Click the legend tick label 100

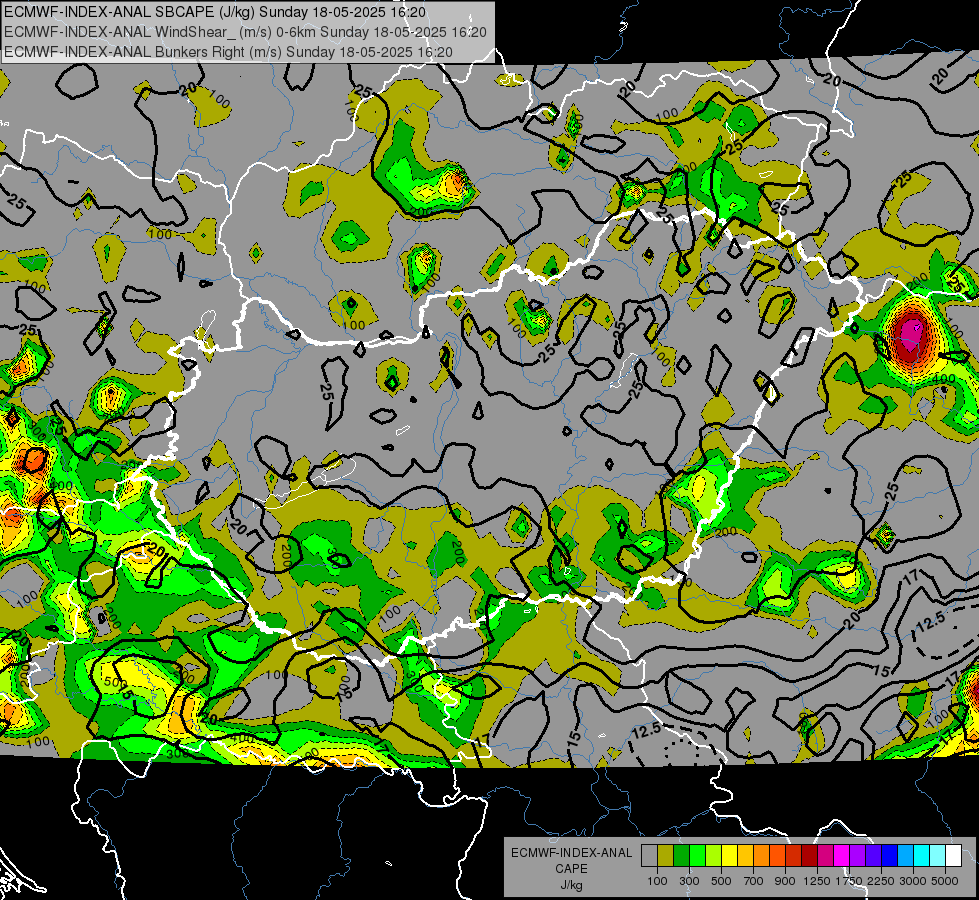pyautogui.click(x=657, y=881)
